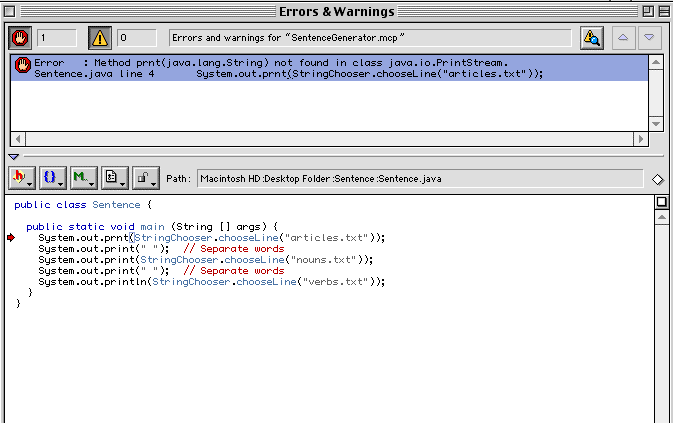
Task: Click the warning count field showing 0
Action: point(137,38)
